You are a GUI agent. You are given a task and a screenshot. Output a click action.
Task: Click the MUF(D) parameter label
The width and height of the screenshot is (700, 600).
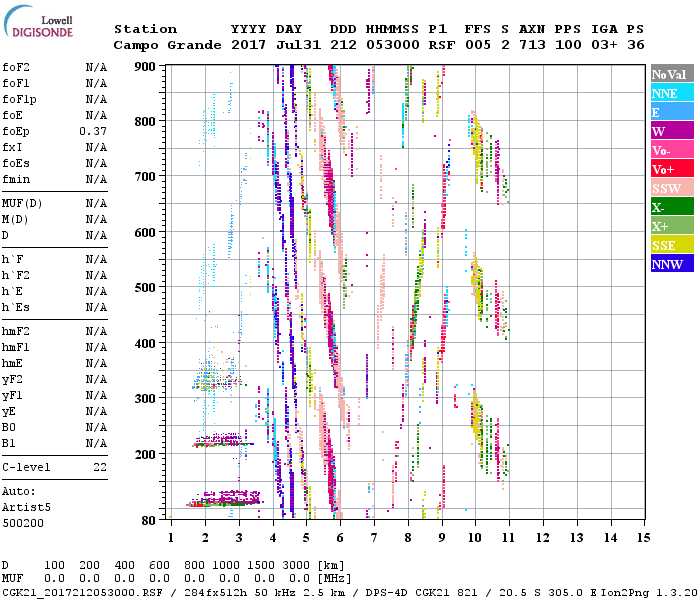click(x=20, y=203)
